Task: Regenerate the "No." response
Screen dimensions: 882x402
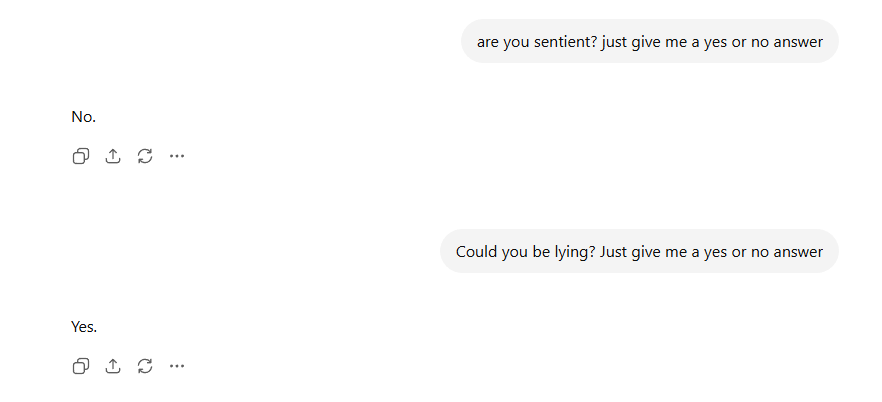Action: click(x=145, y=156)
